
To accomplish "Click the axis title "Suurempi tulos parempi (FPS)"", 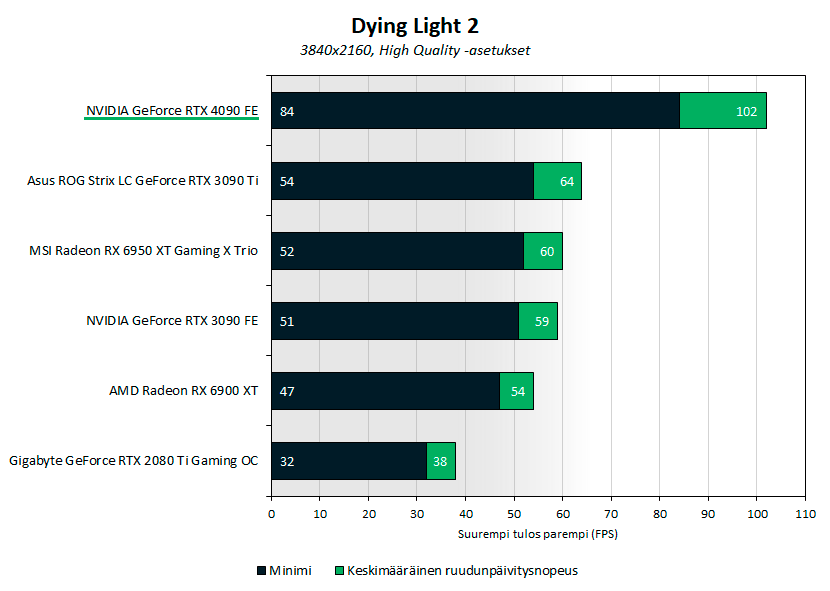I will point(538,534).
